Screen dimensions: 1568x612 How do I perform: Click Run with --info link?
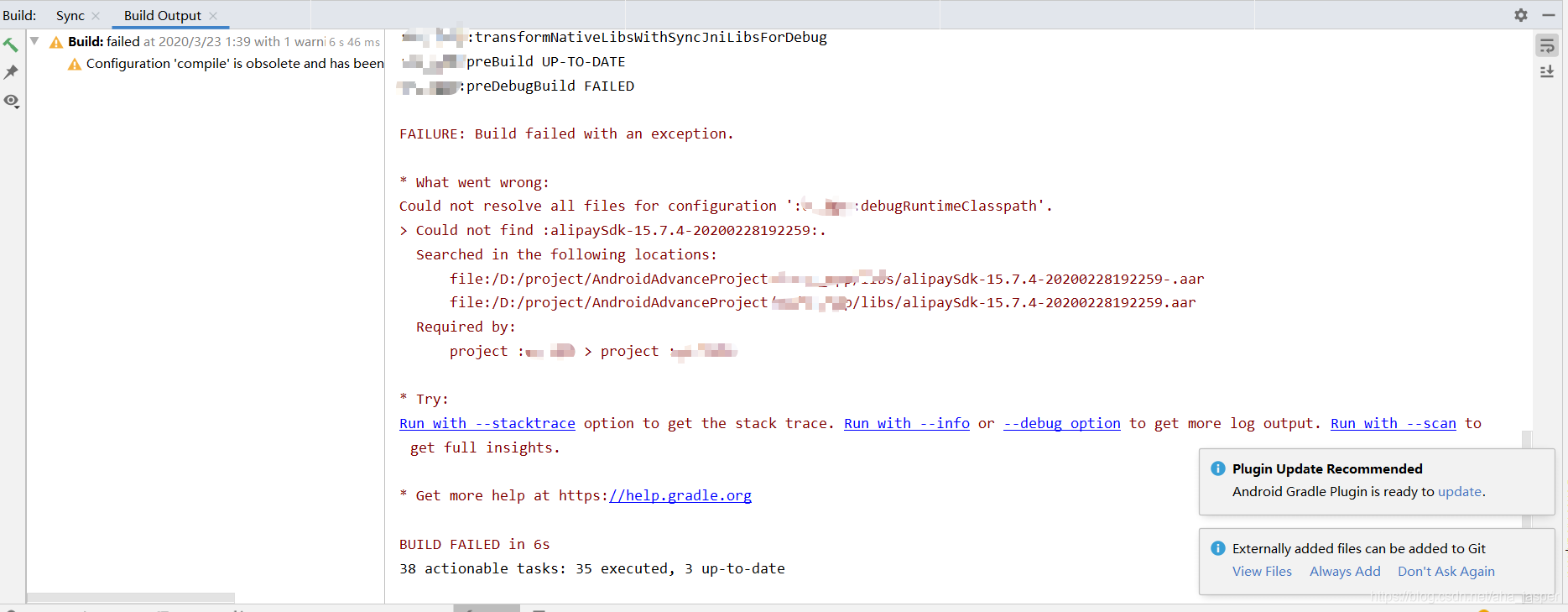click(x=907, y=423)
